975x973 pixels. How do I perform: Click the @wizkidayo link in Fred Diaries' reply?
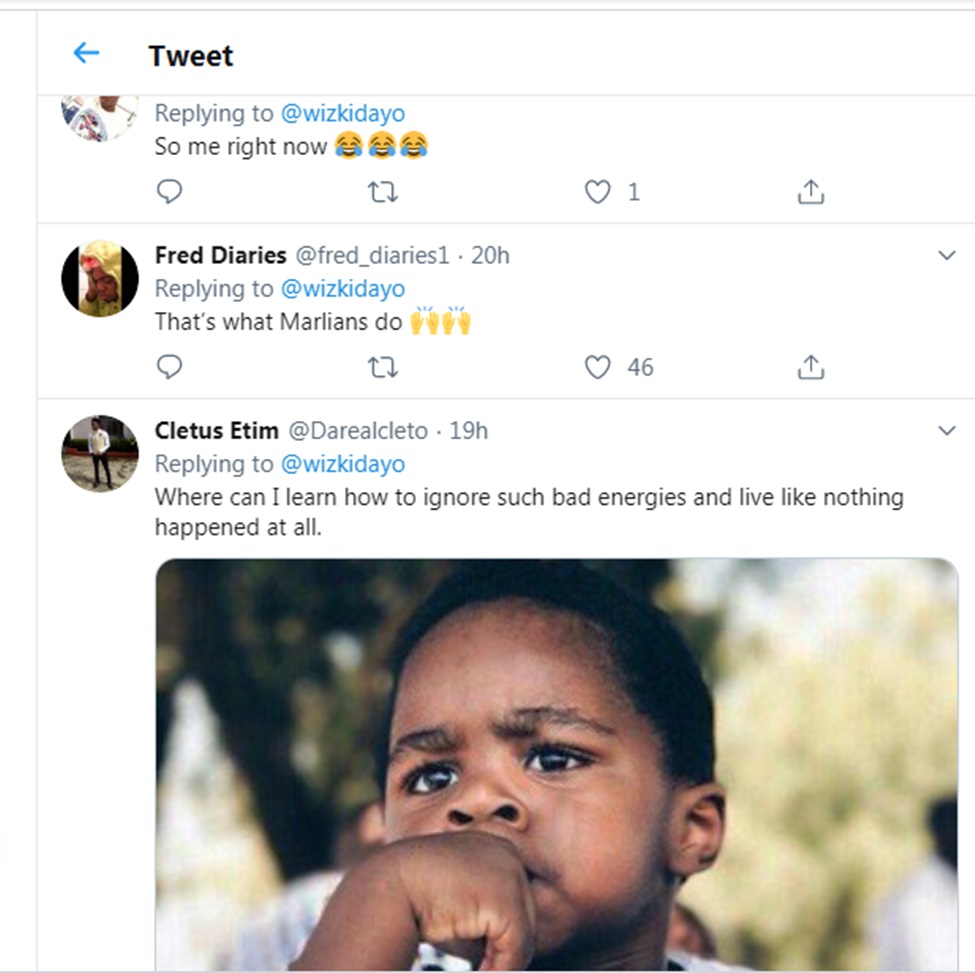pyautogui.click(x=342, y=289)
